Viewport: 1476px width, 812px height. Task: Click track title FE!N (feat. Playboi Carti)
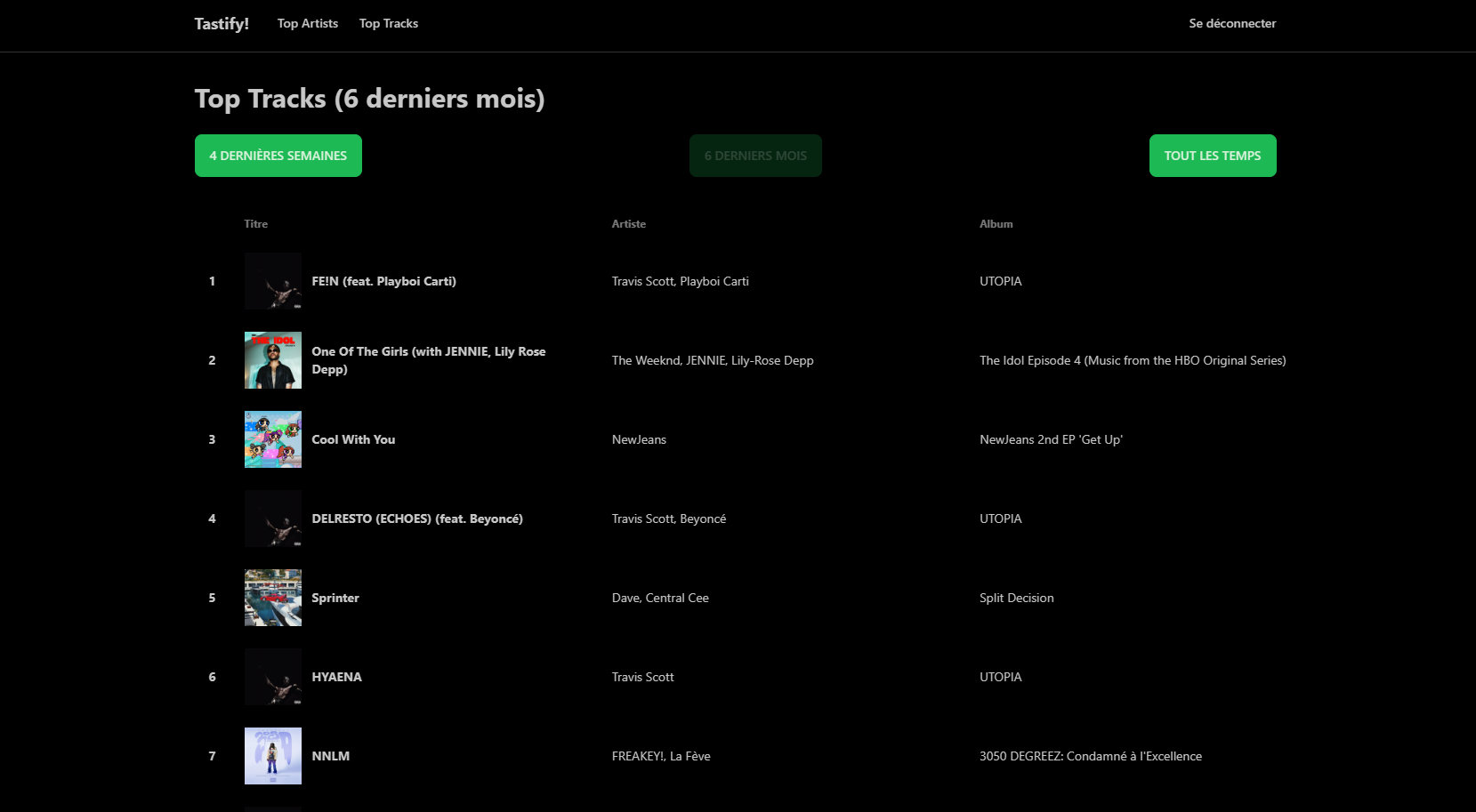pyautogui.click(x=384, y=281)
